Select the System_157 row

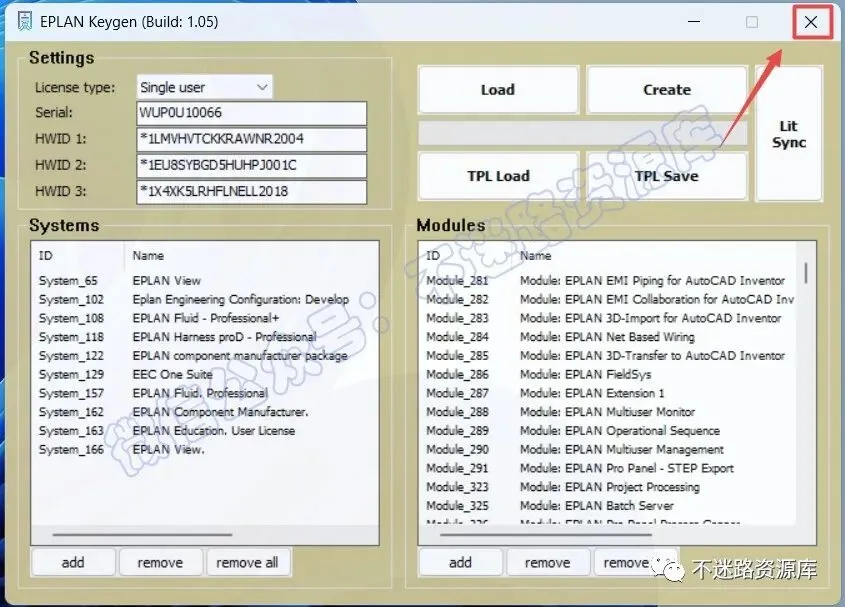tap(205, 394)
